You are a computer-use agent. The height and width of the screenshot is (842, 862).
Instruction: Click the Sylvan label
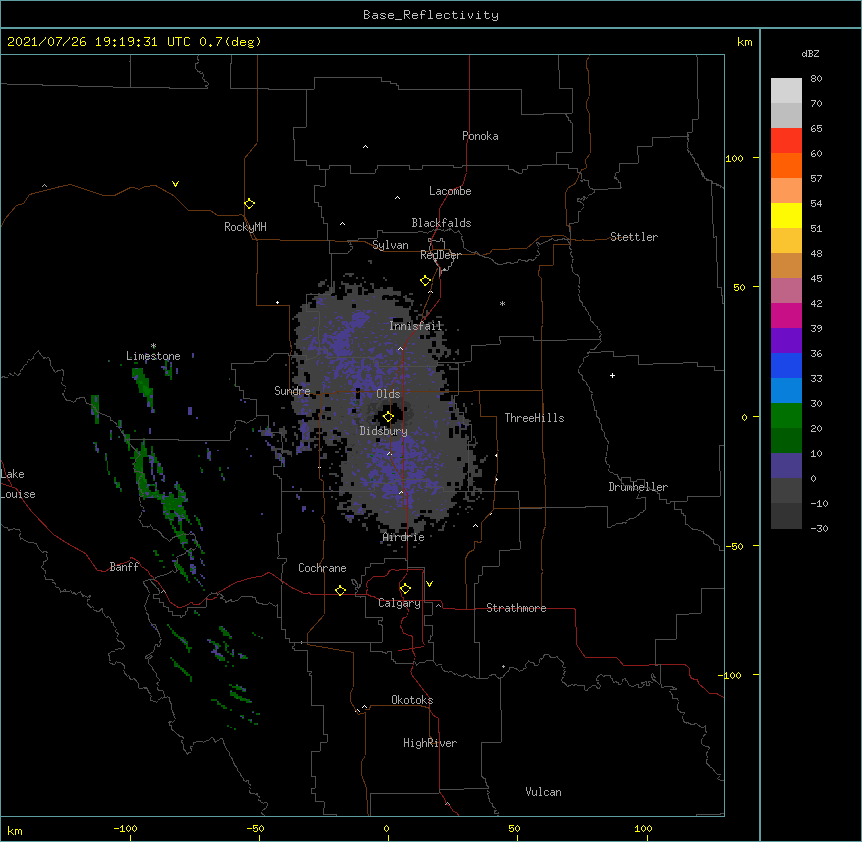(390, 245)
